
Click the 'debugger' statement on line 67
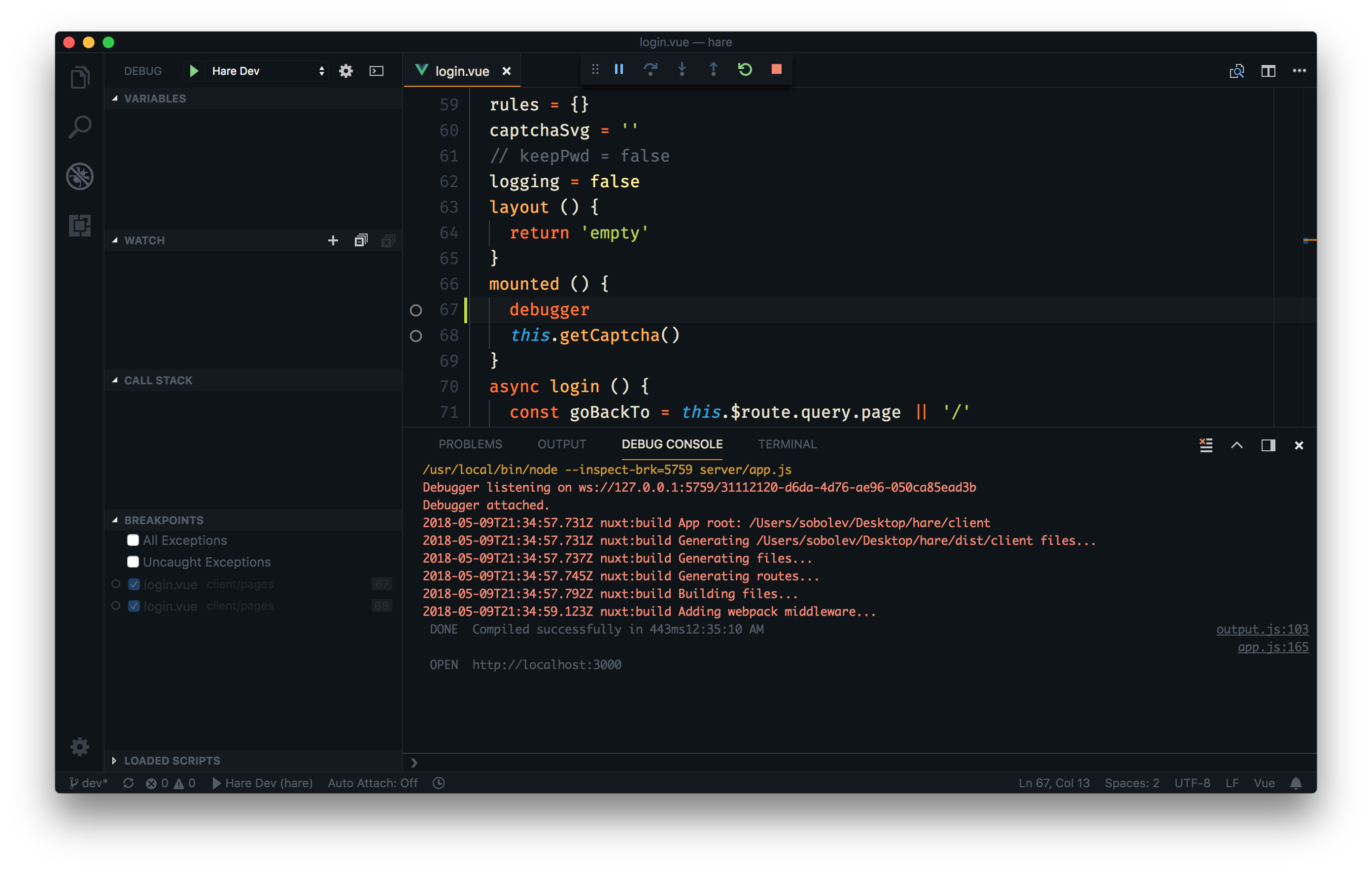(x=549, y=310)
